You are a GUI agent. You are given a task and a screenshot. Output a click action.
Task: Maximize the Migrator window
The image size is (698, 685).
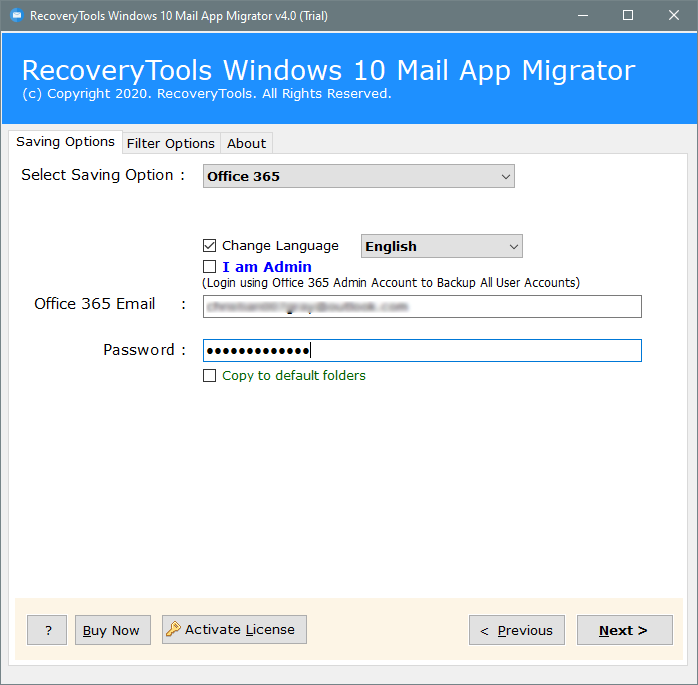point(628,16)
